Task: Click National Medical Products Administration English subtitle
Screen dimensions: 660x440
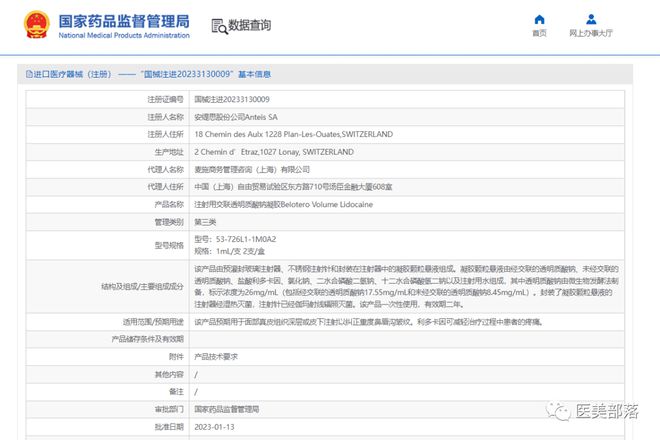Action: pos(124,35)
